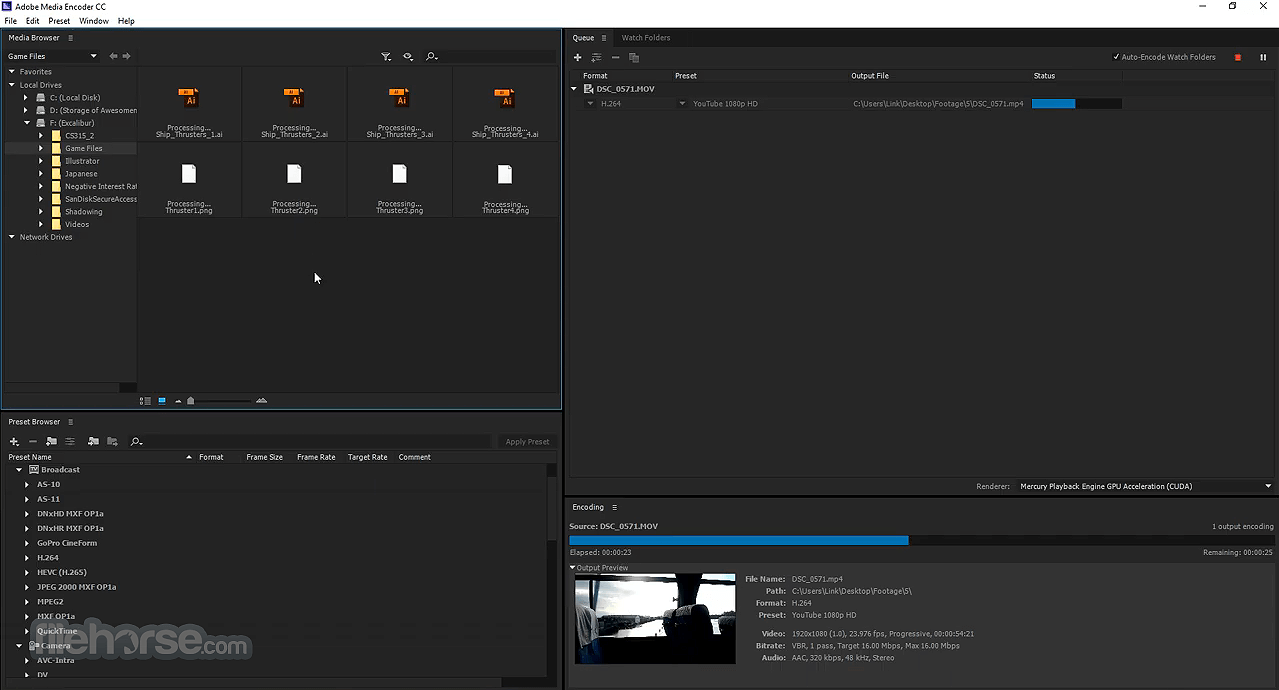Switch Media Browser to thumbnail view
The image size is (1279, 690).
pyautogui.click(x=162, y=401)
